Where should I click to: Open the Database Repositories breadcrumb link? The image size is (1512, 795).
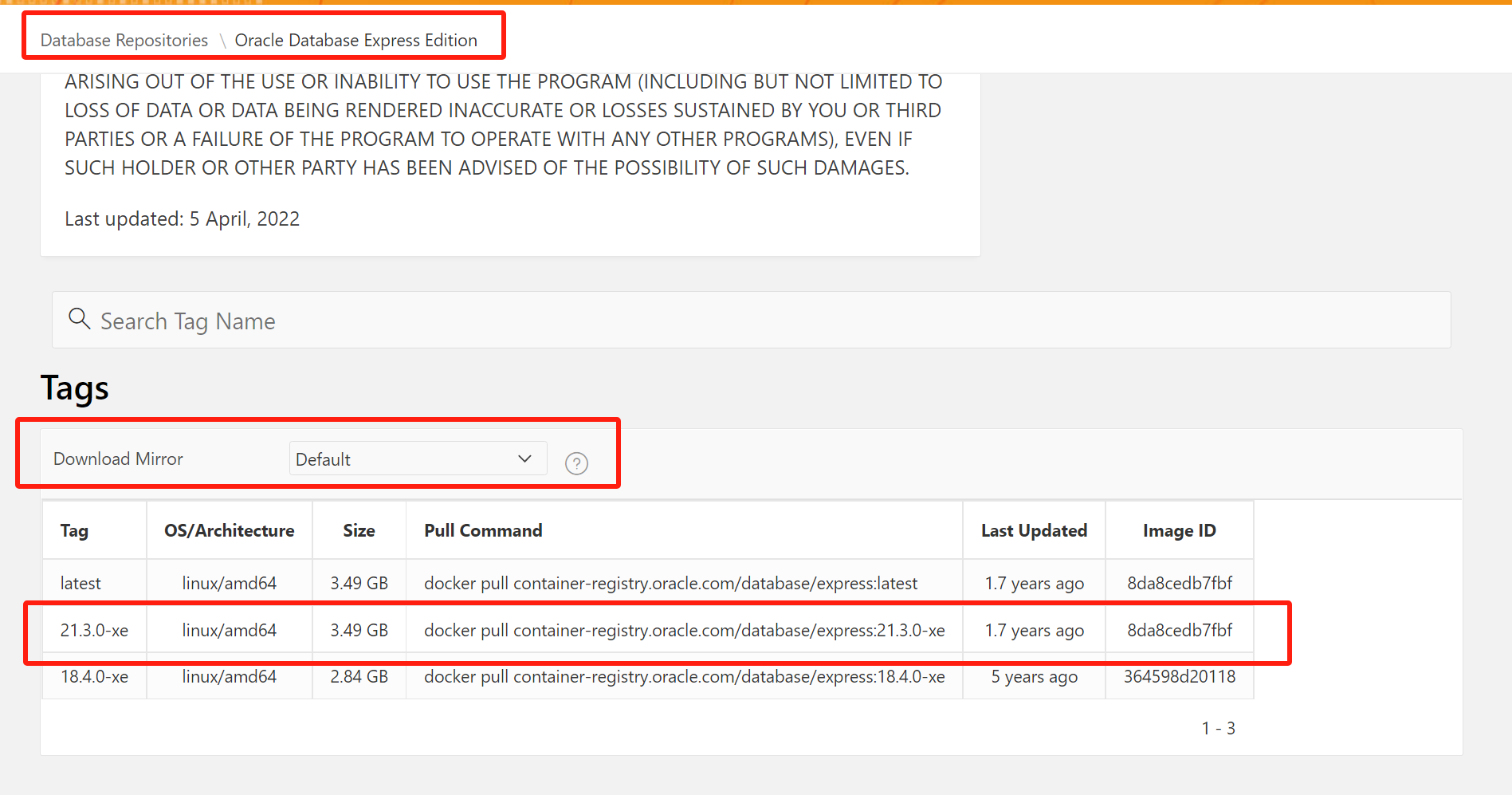[x=124, y=40]
